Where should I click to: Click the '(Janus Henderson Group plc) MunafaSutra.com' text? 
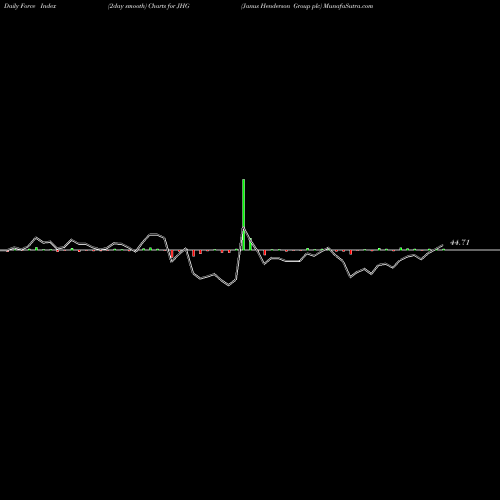pos(307,6)
